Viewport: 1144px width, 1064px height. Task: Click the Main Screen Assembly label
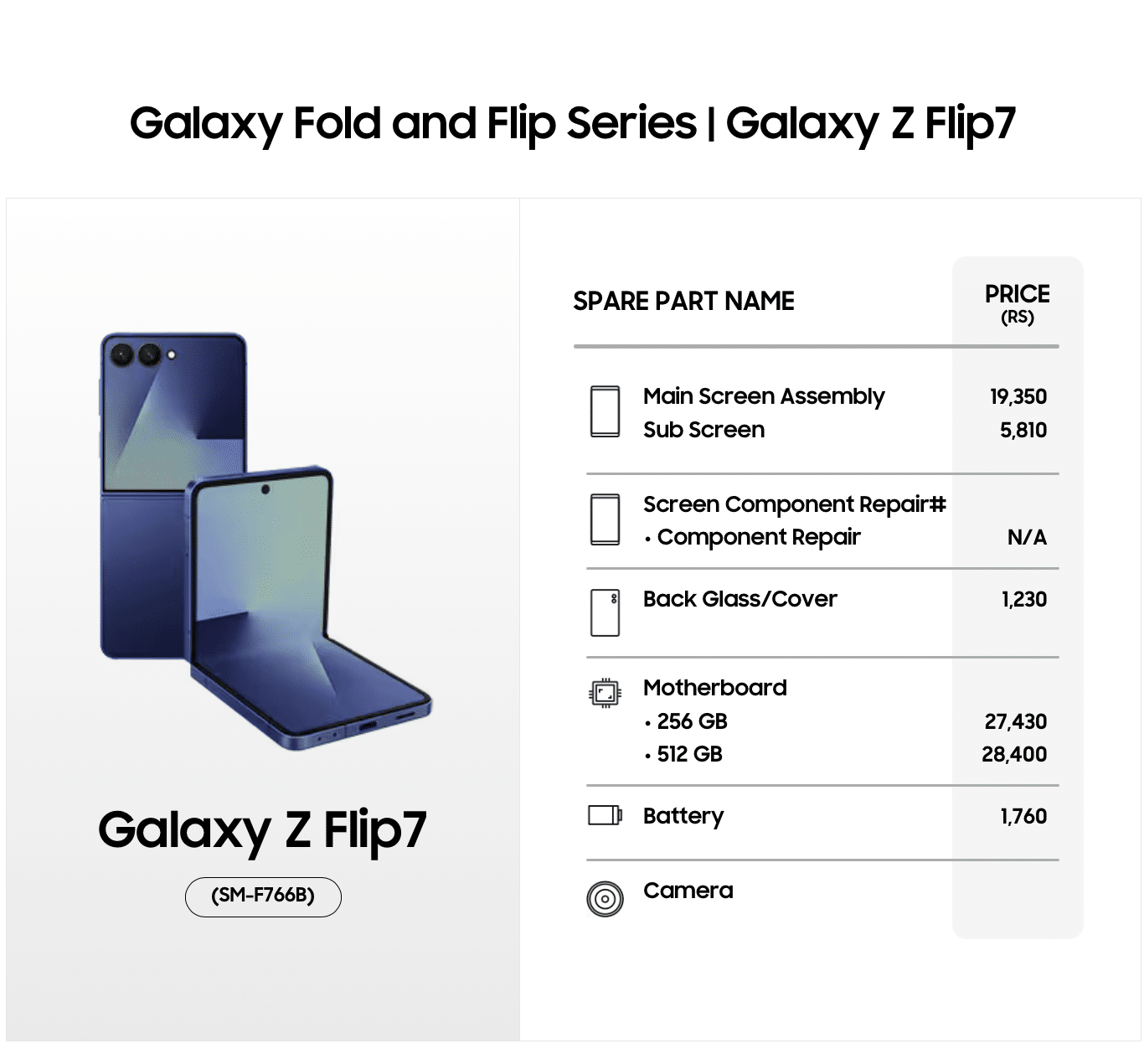click(x=763, y=396)
